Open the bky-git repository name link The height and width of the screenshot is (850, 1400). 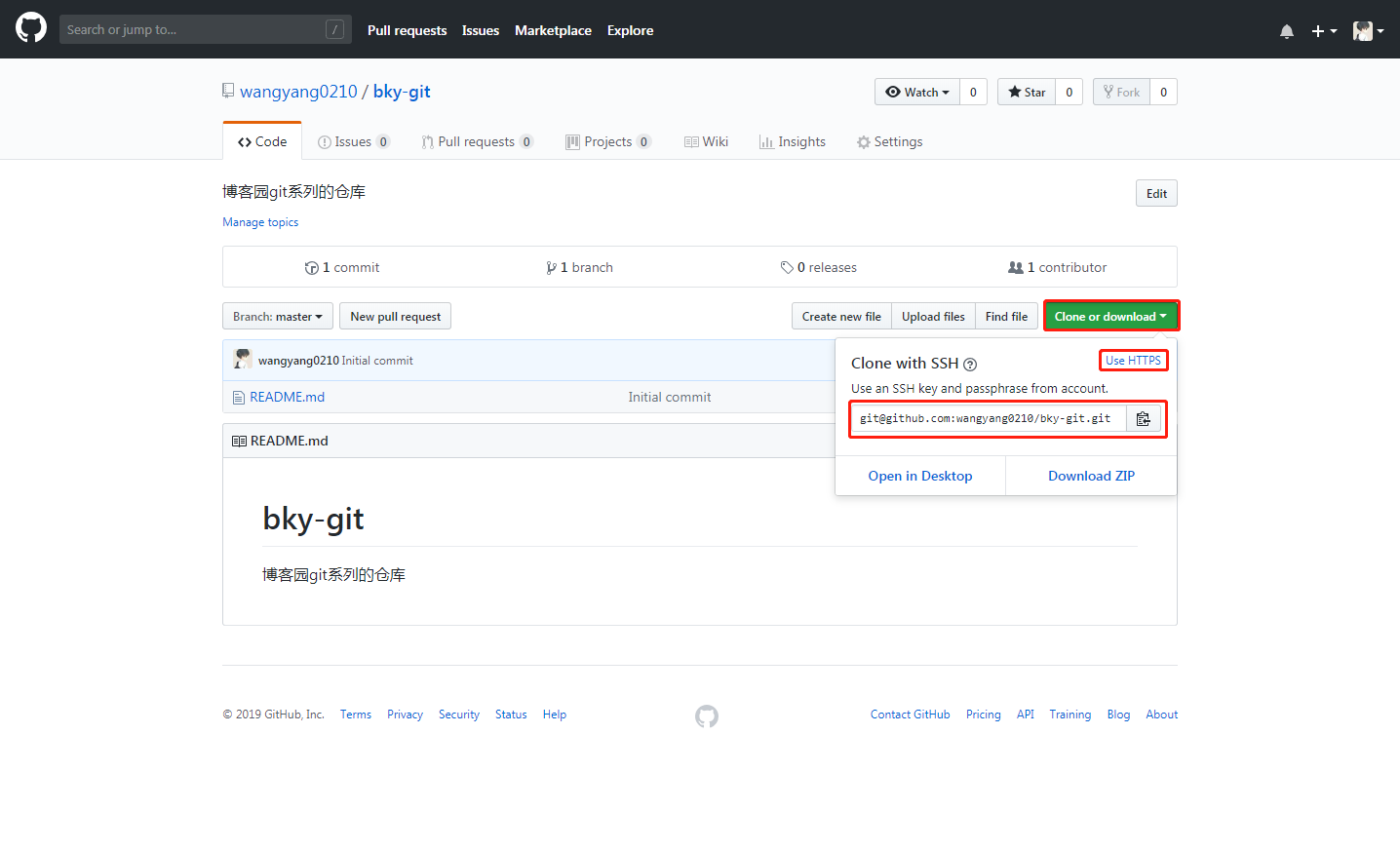[402, 92]
